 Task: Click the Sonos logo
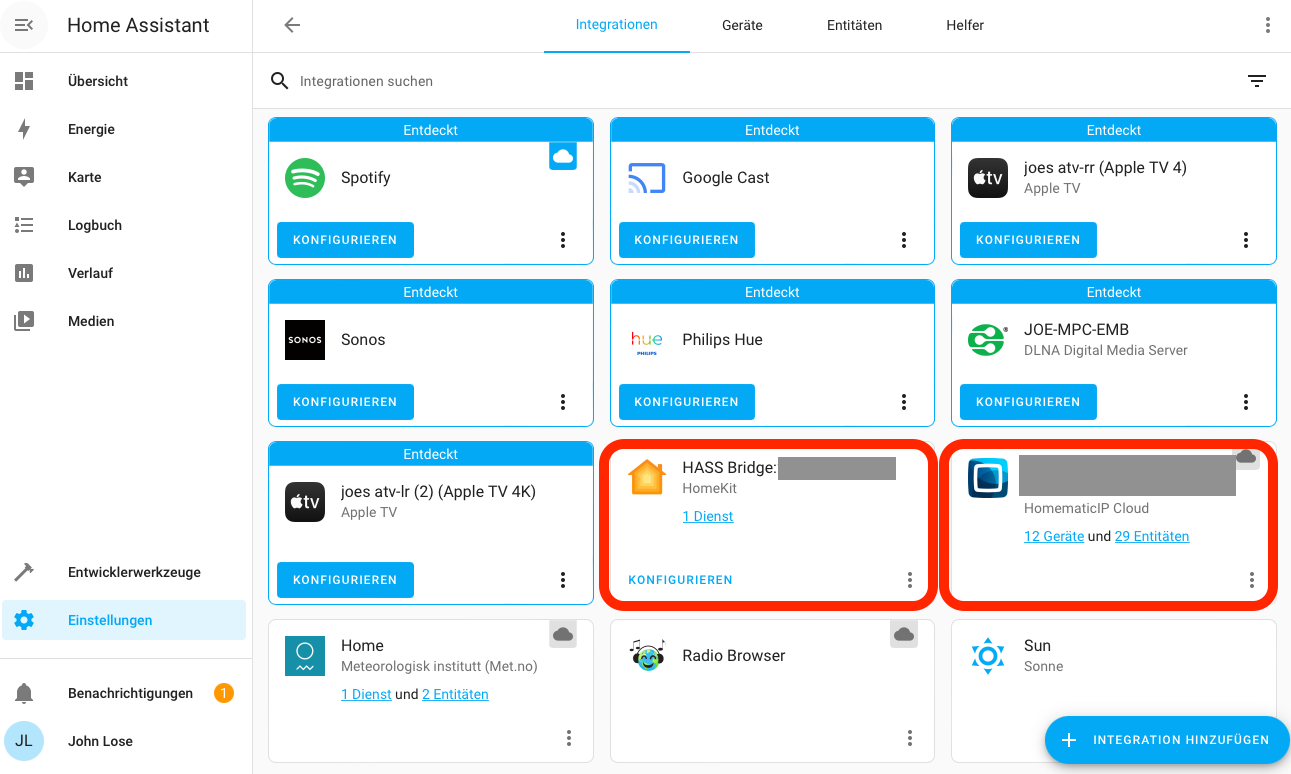(x=305, y=340)
